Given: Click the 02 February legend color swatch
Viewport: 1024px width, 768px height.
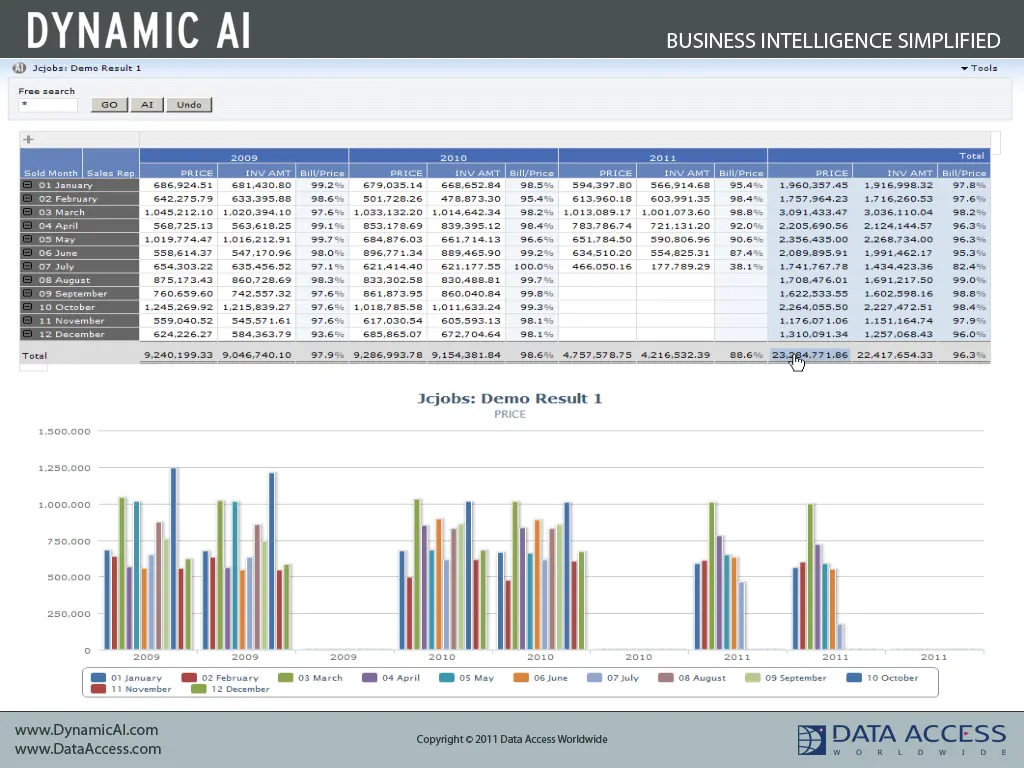Looking at the screenshot, I should [x=189, y=678].
